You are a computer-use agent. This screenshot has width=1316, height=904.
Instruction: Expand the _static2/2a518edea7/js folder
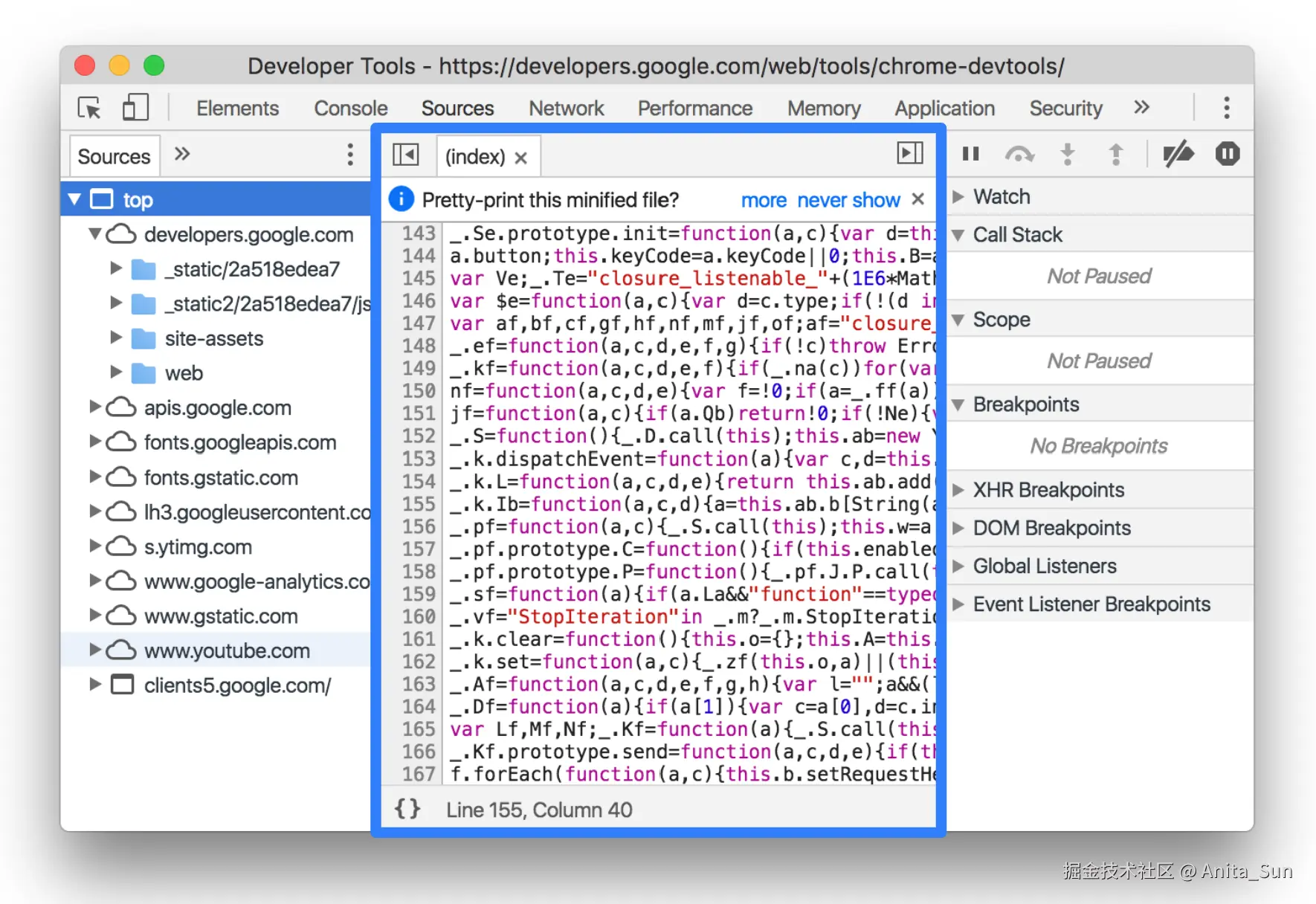point(116,303)
